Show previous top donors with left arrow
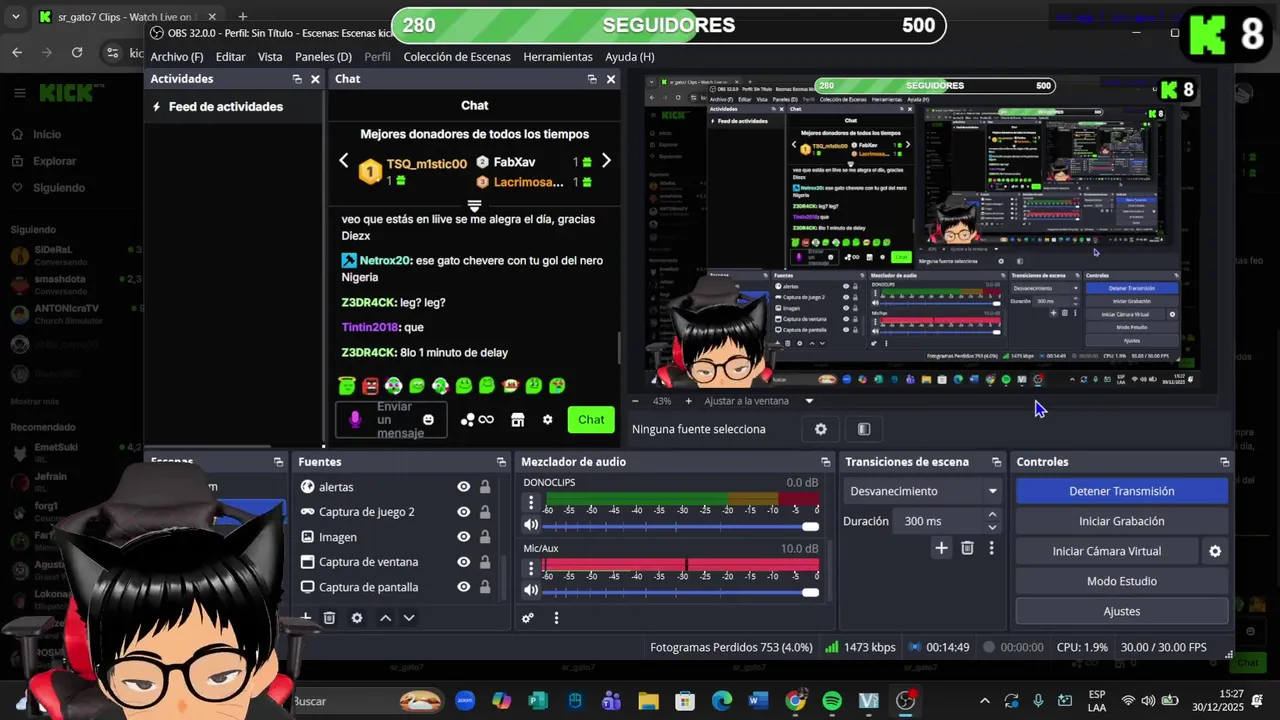The image size is (1280, 720). click(x=344, y=160)
